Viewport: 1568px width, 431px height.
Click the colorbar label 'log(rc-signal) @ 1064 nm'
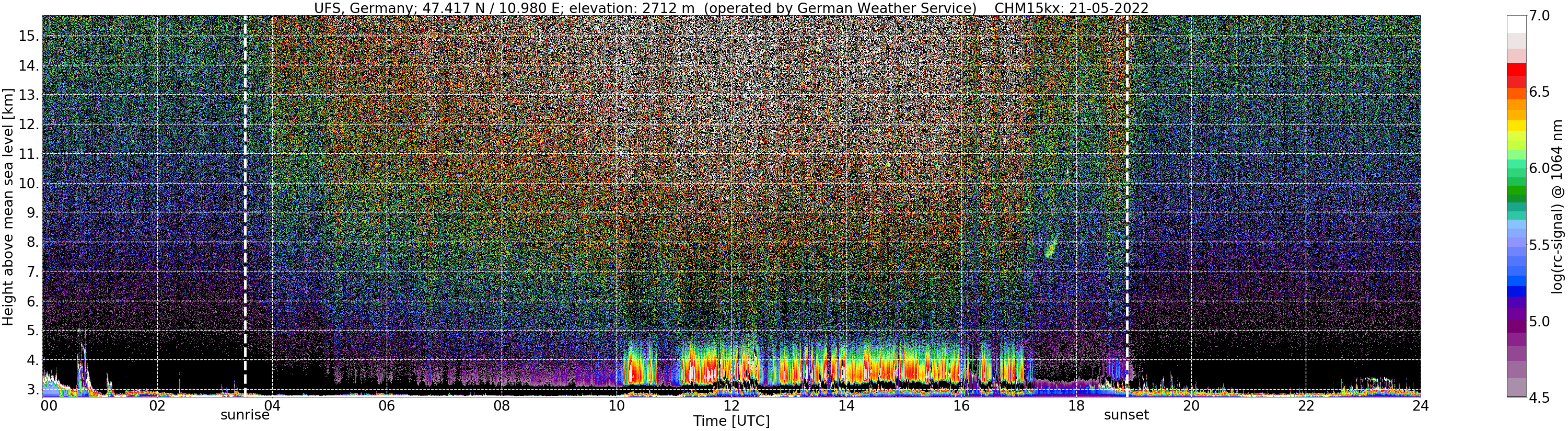(x=1558, y=206)
